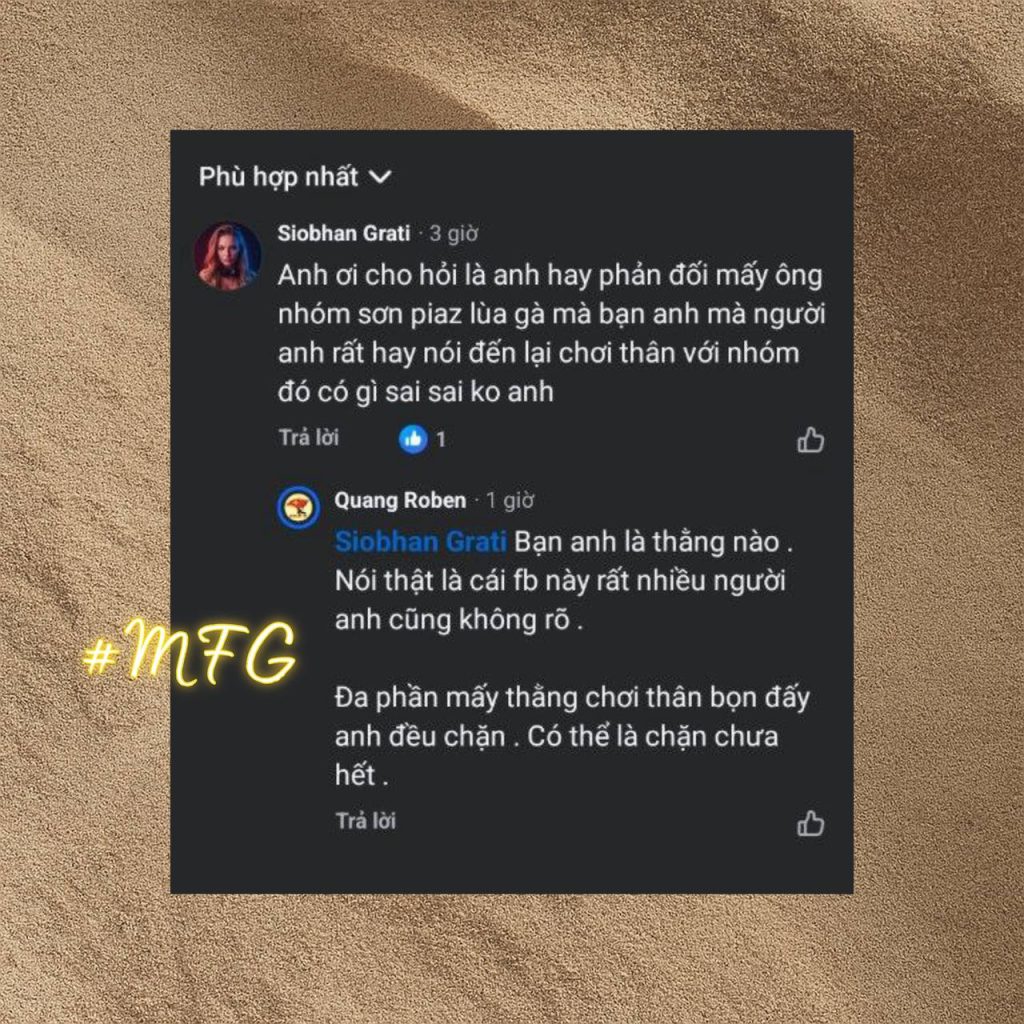Select the reply paragraph starting 'Đa phần'
This screenshot has height=1024, width=1024.
(572, 736)
